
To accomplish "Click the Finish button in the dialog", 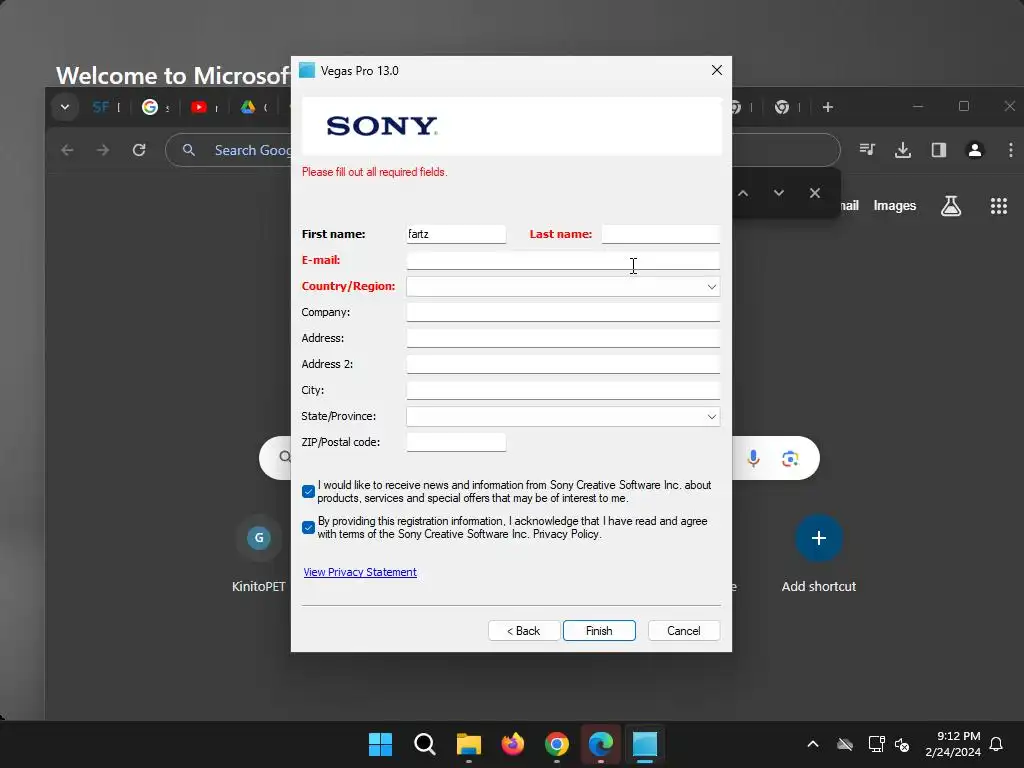I will pyautogui.click(x=599, y=630).
